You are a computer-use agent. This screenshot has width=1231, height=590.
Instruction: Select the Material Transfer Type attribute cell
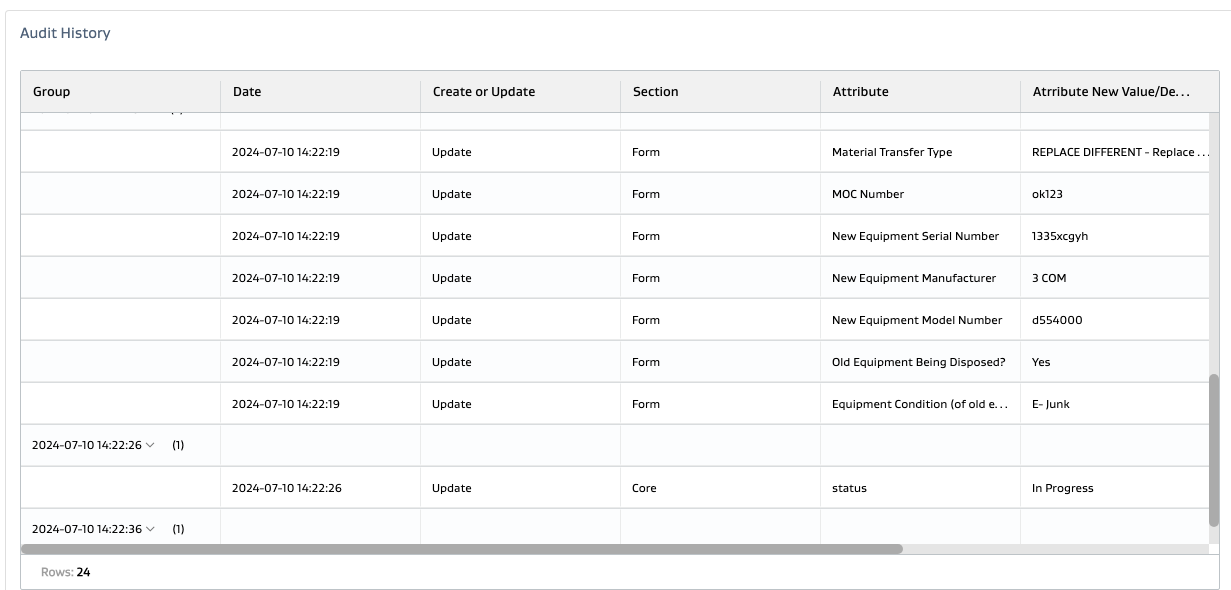[892, 152]
